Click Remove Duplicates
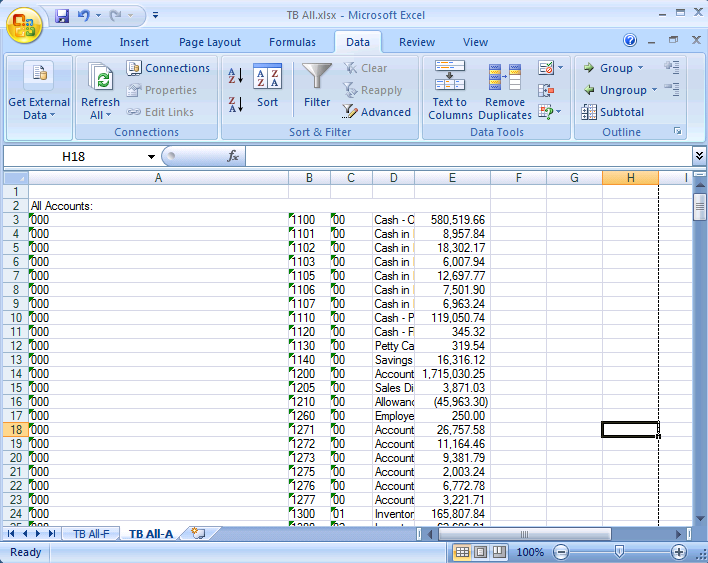The image size is (708, 563). (x=505, y=92)
